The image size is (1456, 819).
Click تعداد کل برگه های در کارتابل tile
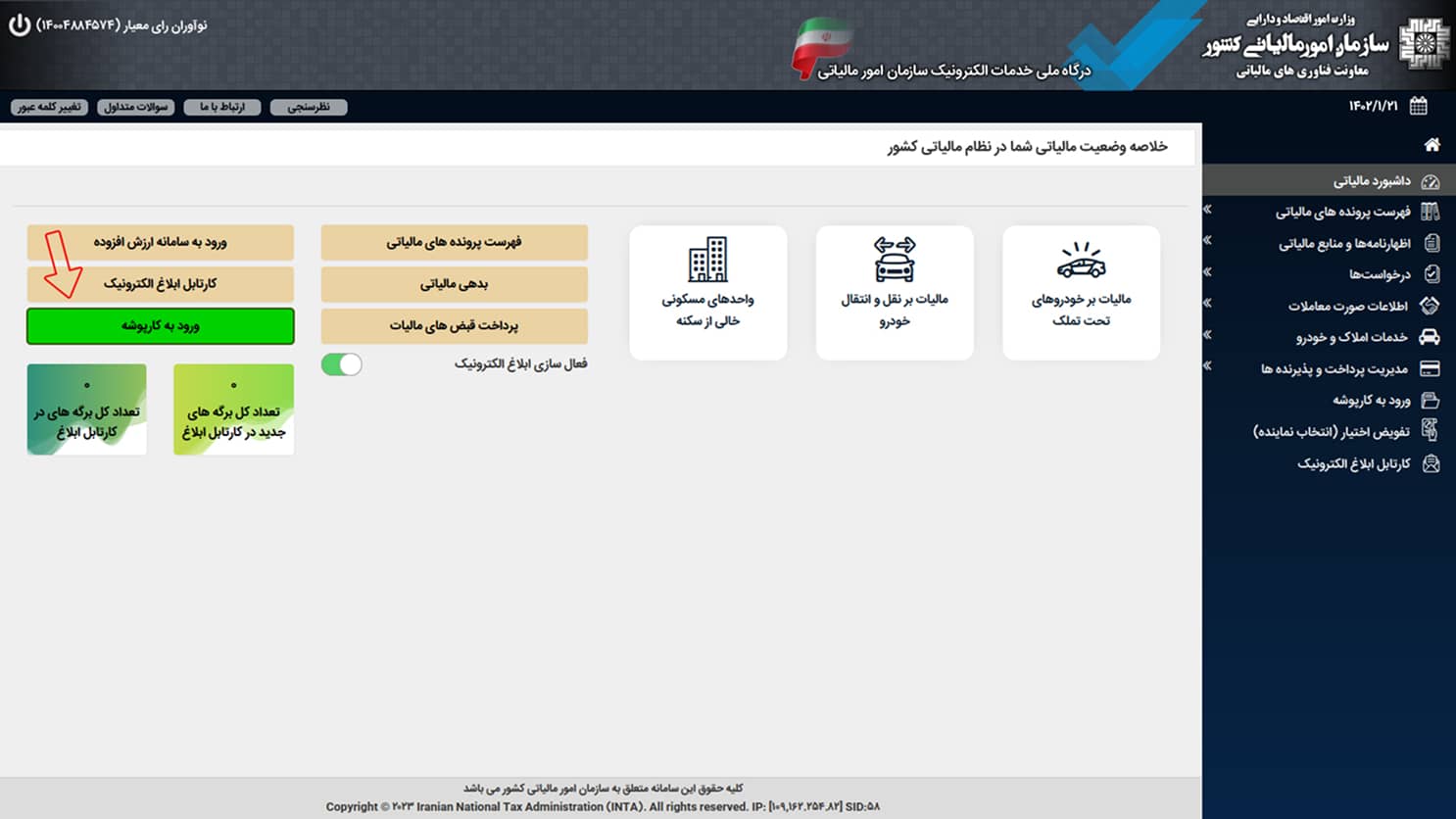[86, 409]
